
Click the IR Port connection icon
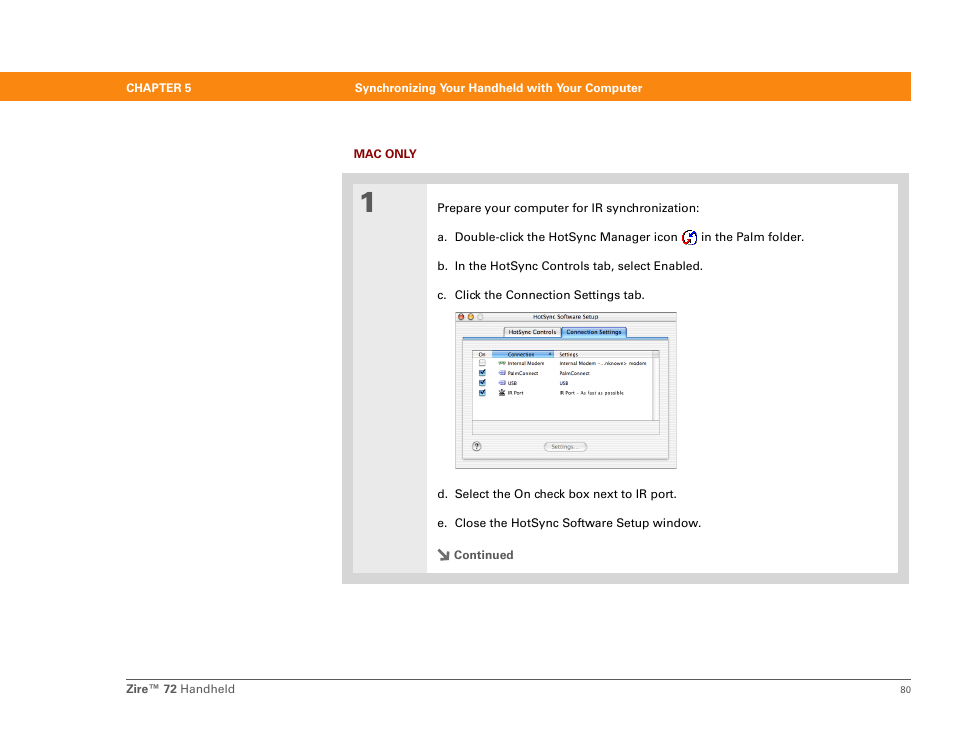(502, 392)
